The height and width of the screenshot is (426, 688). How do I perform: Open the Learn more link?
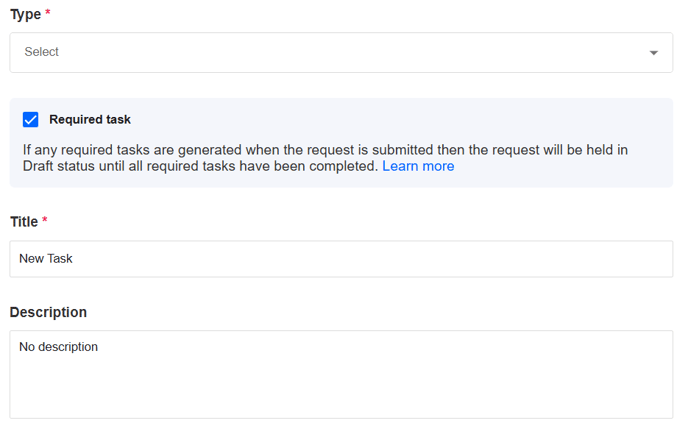[x=418, y=166]
